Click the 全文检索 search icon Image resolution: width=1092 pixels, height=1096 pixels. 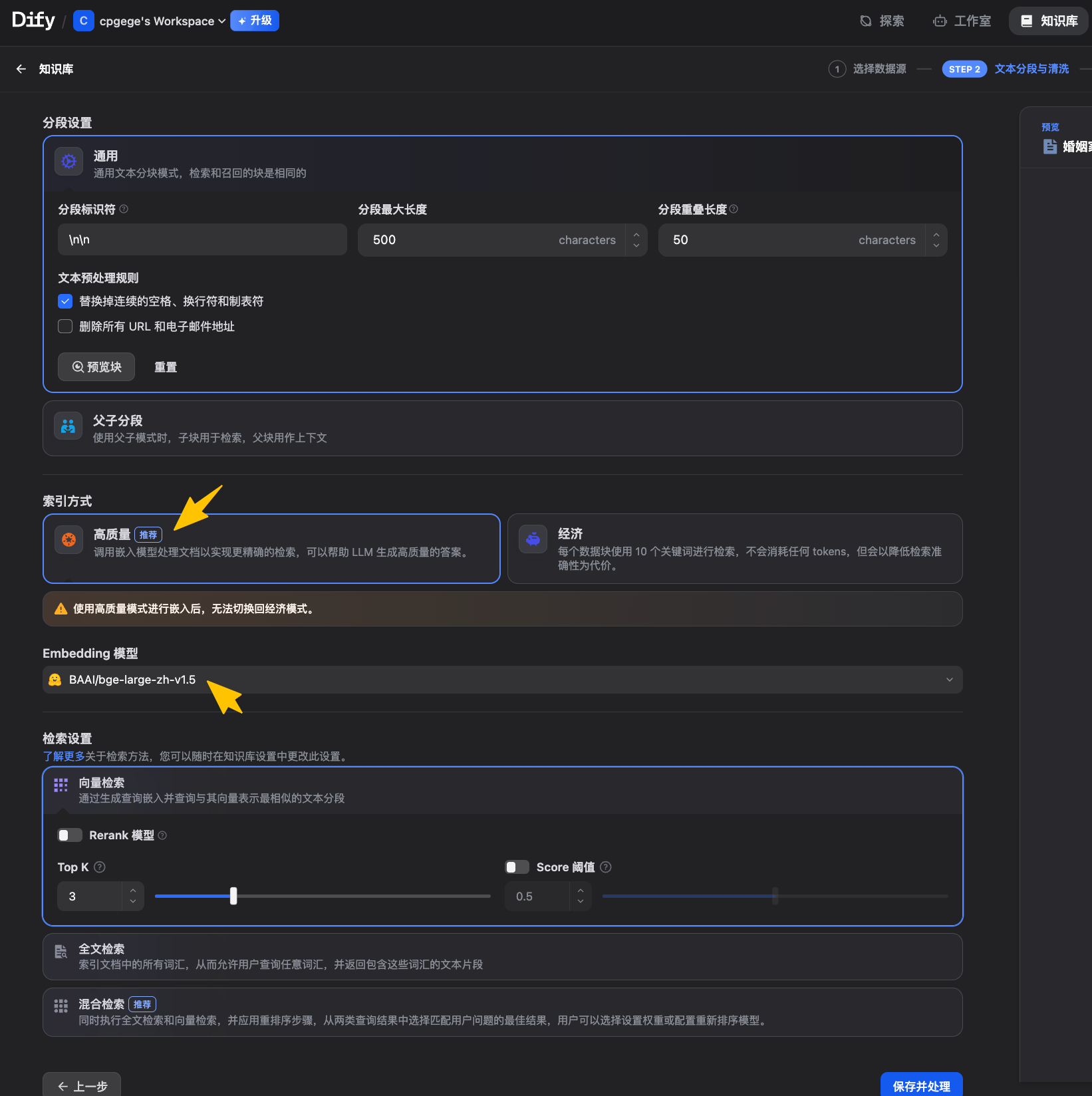tap(61, 952)
